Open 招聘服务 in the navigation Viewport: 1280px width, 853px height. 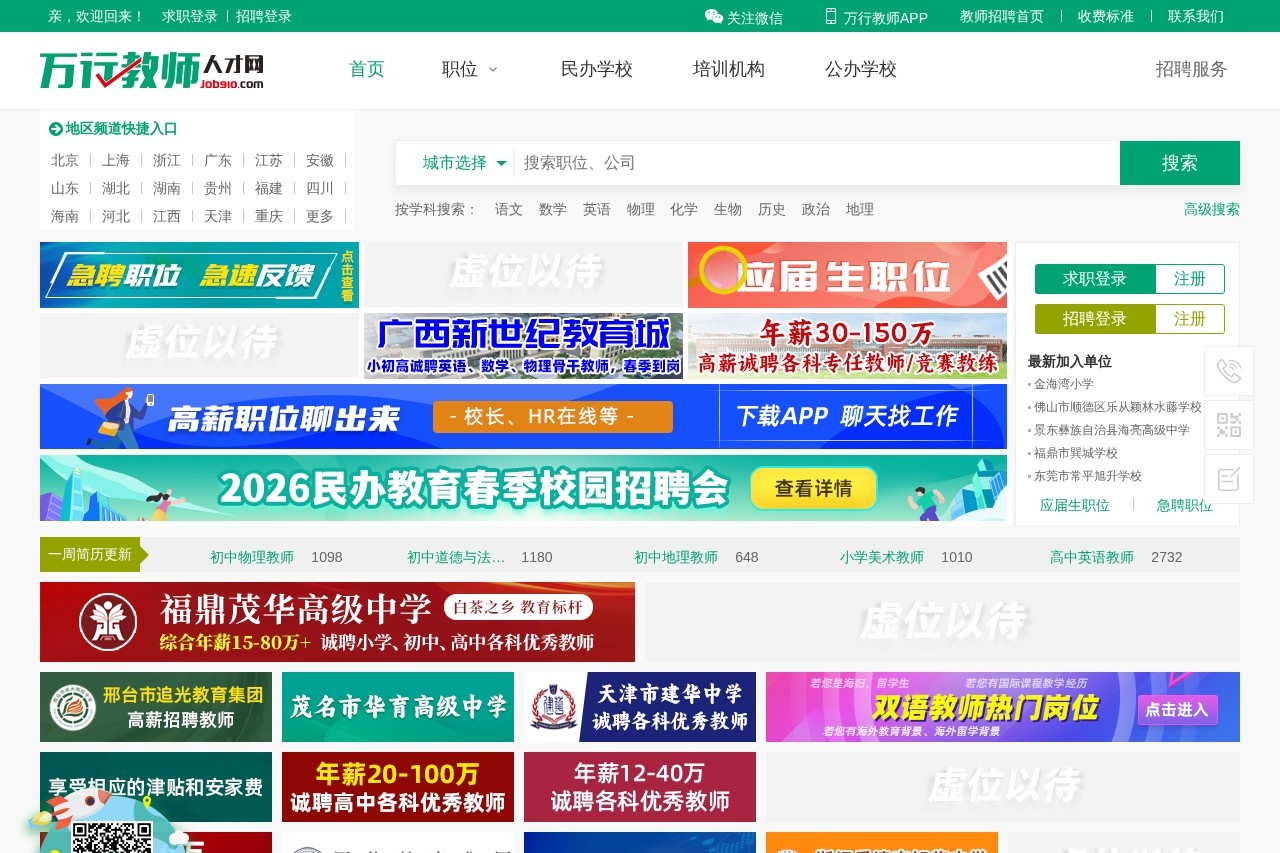(x=1191, y=69)
